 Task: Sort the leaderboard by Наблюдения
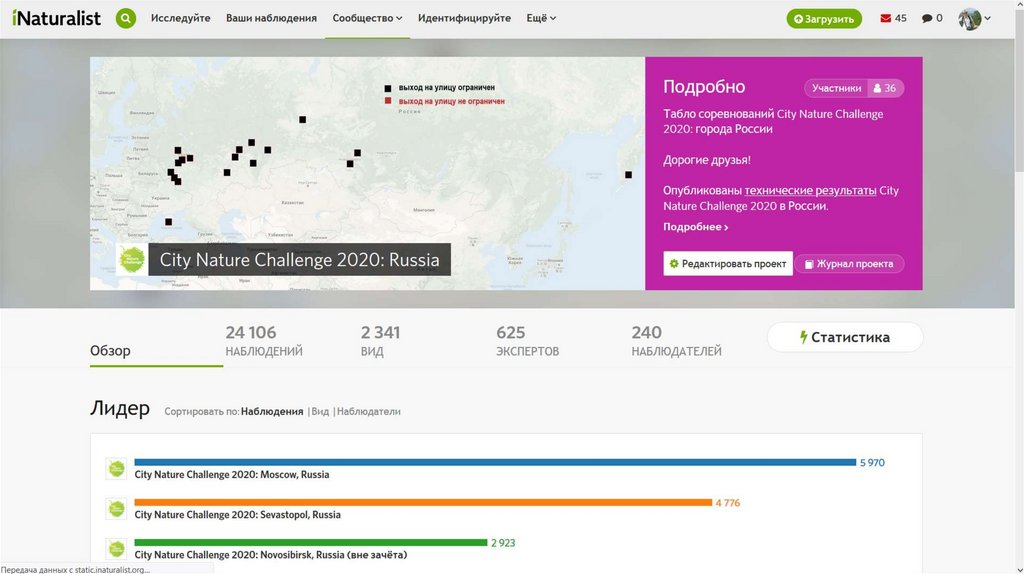pyautogui.click(x=272, y=411)
